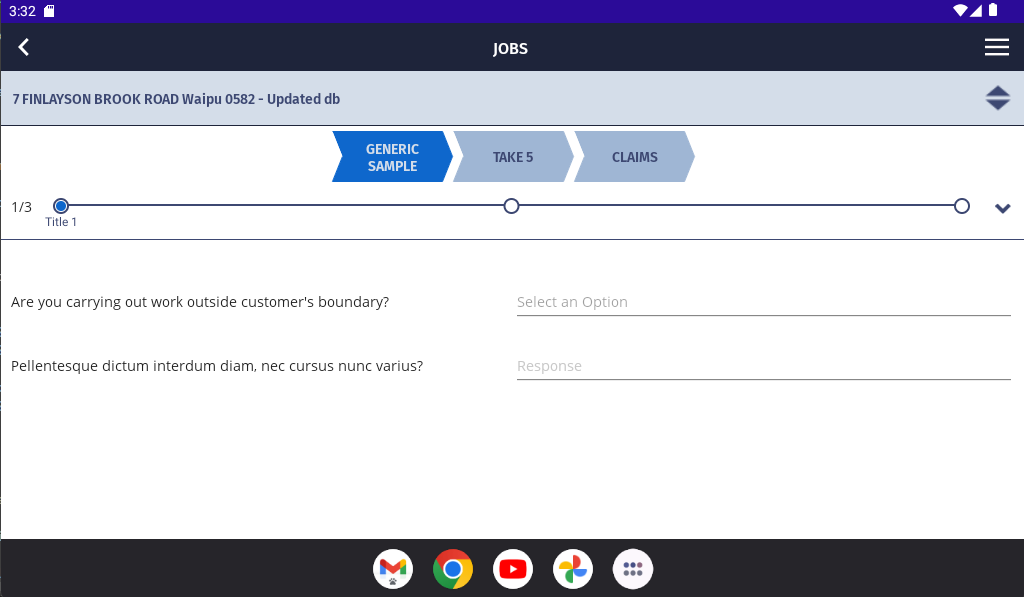Open Google Photos from the dock
The image size is (1024, 597).
point(573,568)
